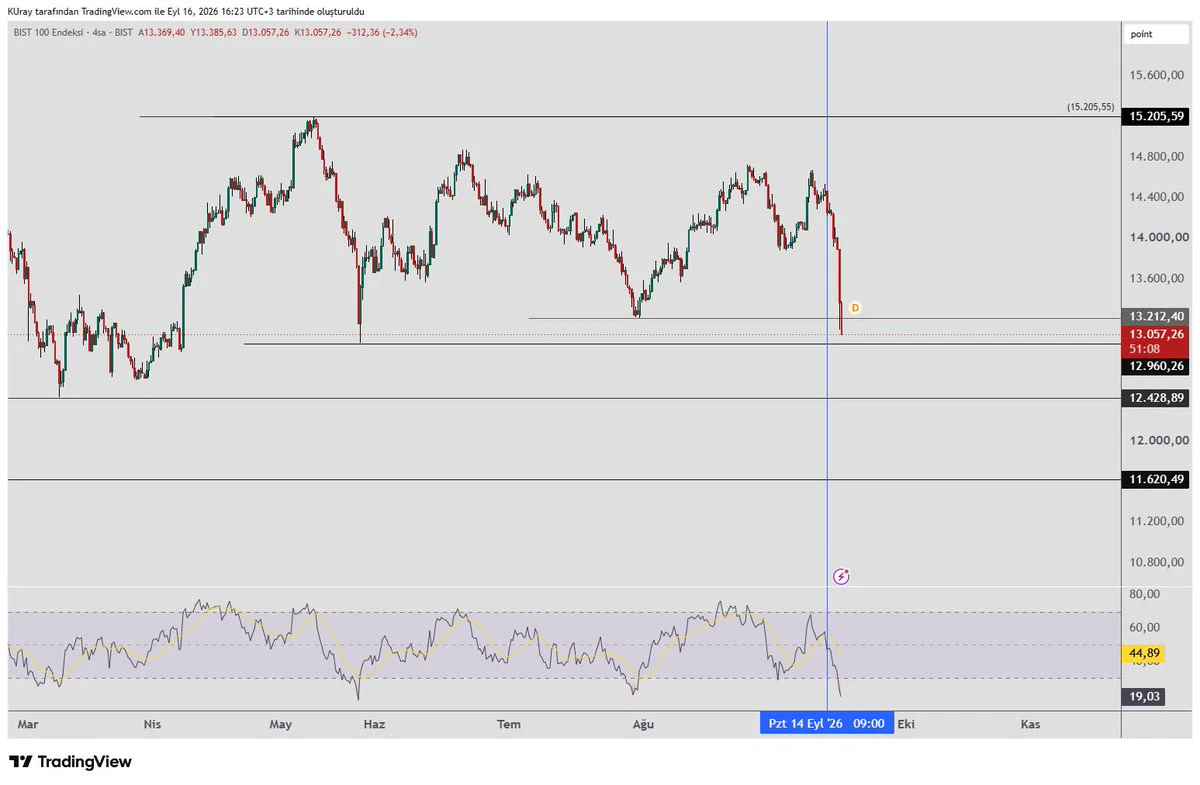Click the 10.800,00 price scale value
Screen dimensions: 1200x785
point(1159,562)
